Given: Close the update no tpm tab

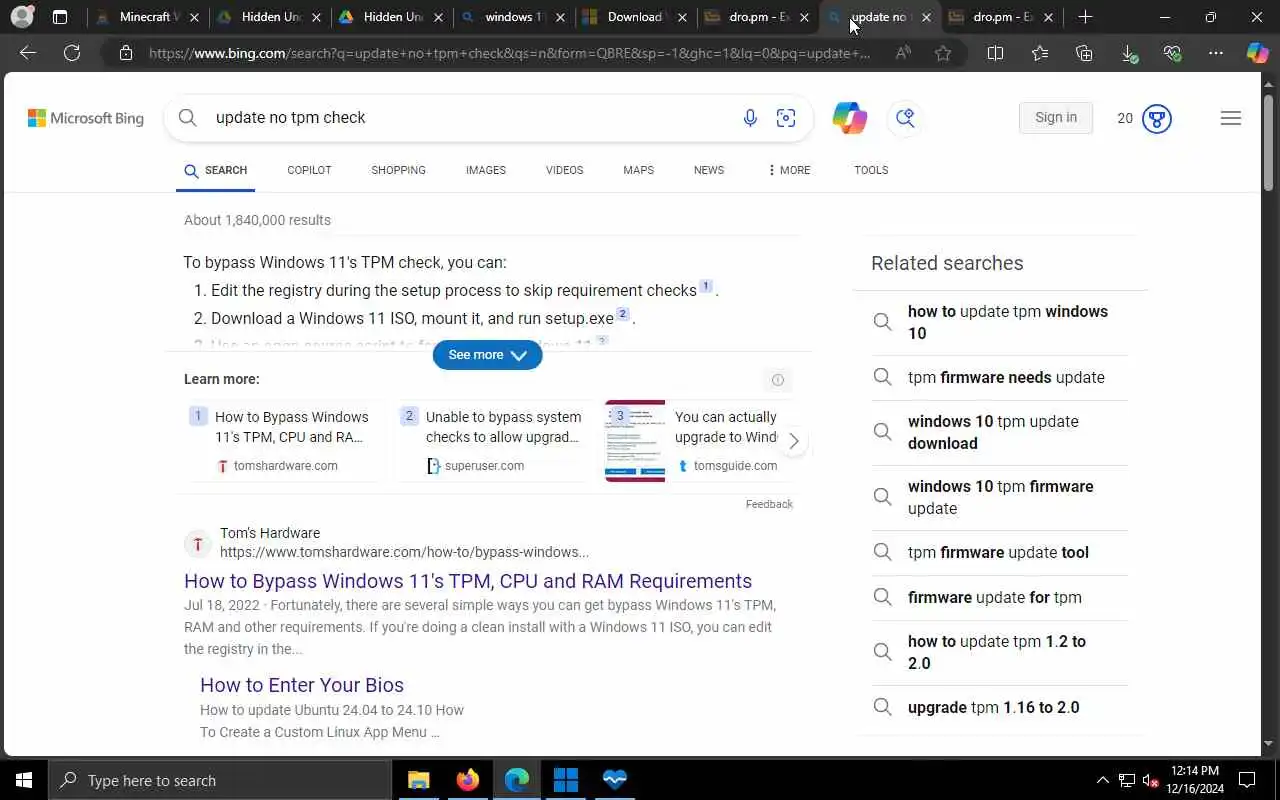Looking at the screenshot, I should pos(926,17).
